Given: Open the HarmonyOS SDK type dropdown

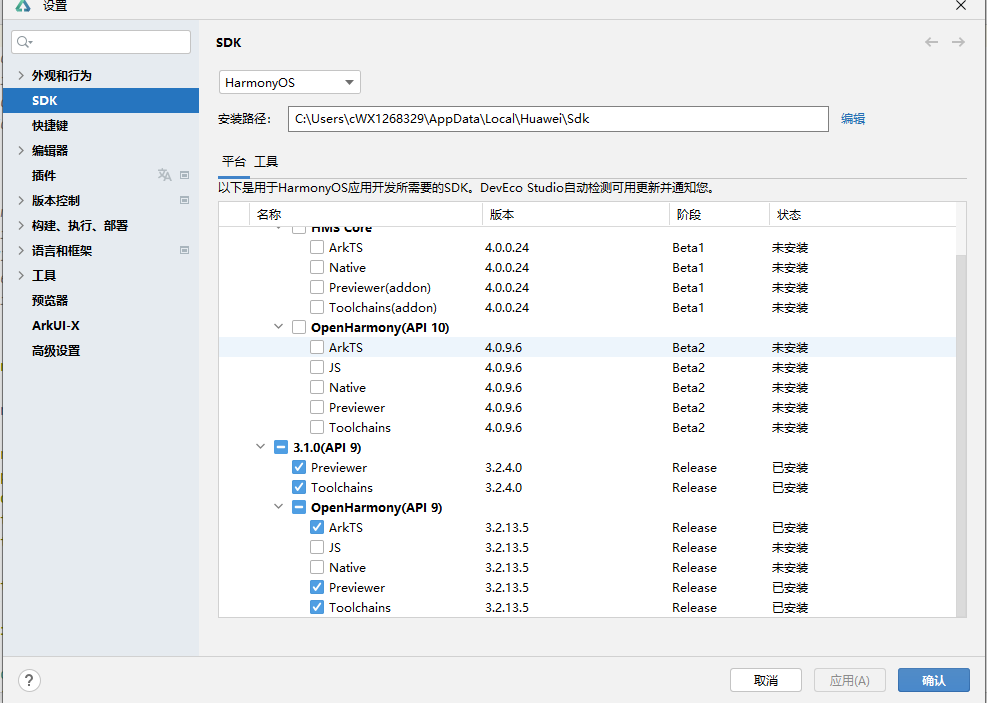Looking at the screenshot, I should (x=290, y=82).
